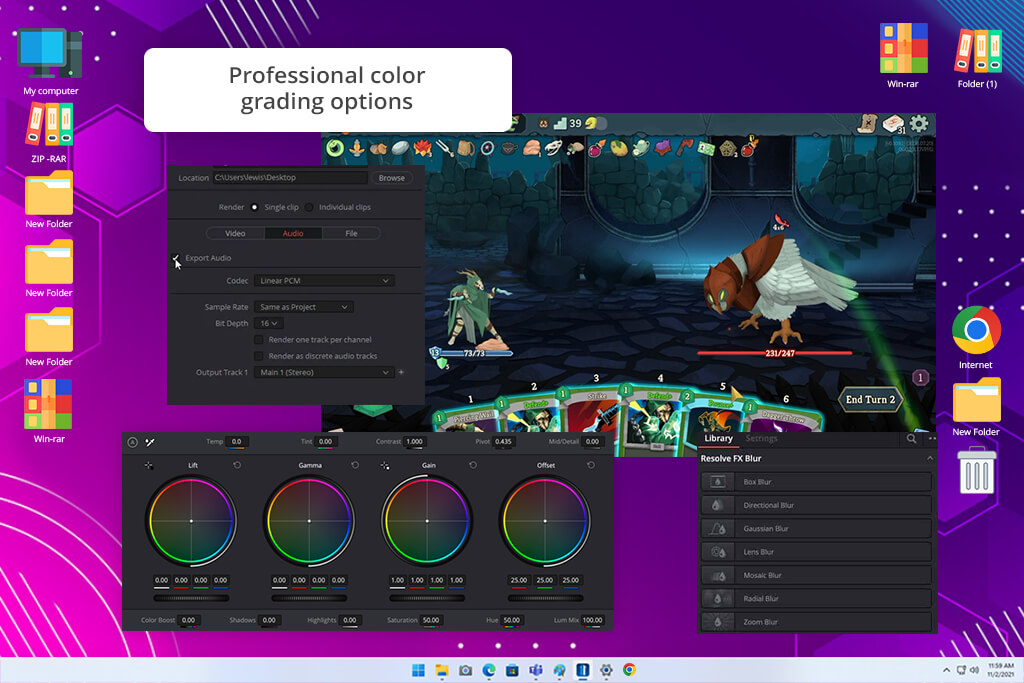Click the Gamma master wheel slider bar
Viewport: 1024px width, 683px height.
(309, 598)
